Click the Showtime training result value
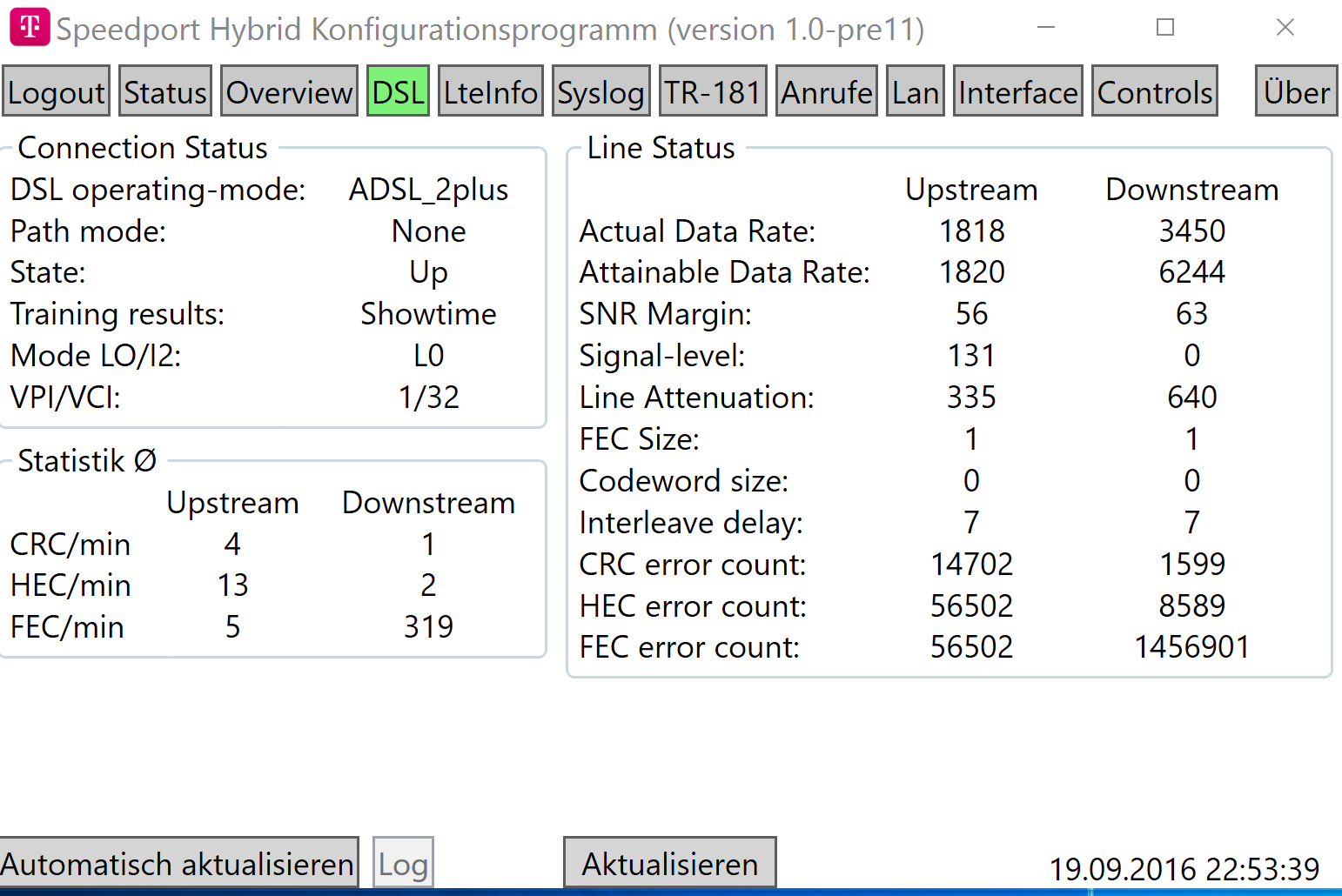Viewport: 1342px width, 896px height. coord(428,314)
